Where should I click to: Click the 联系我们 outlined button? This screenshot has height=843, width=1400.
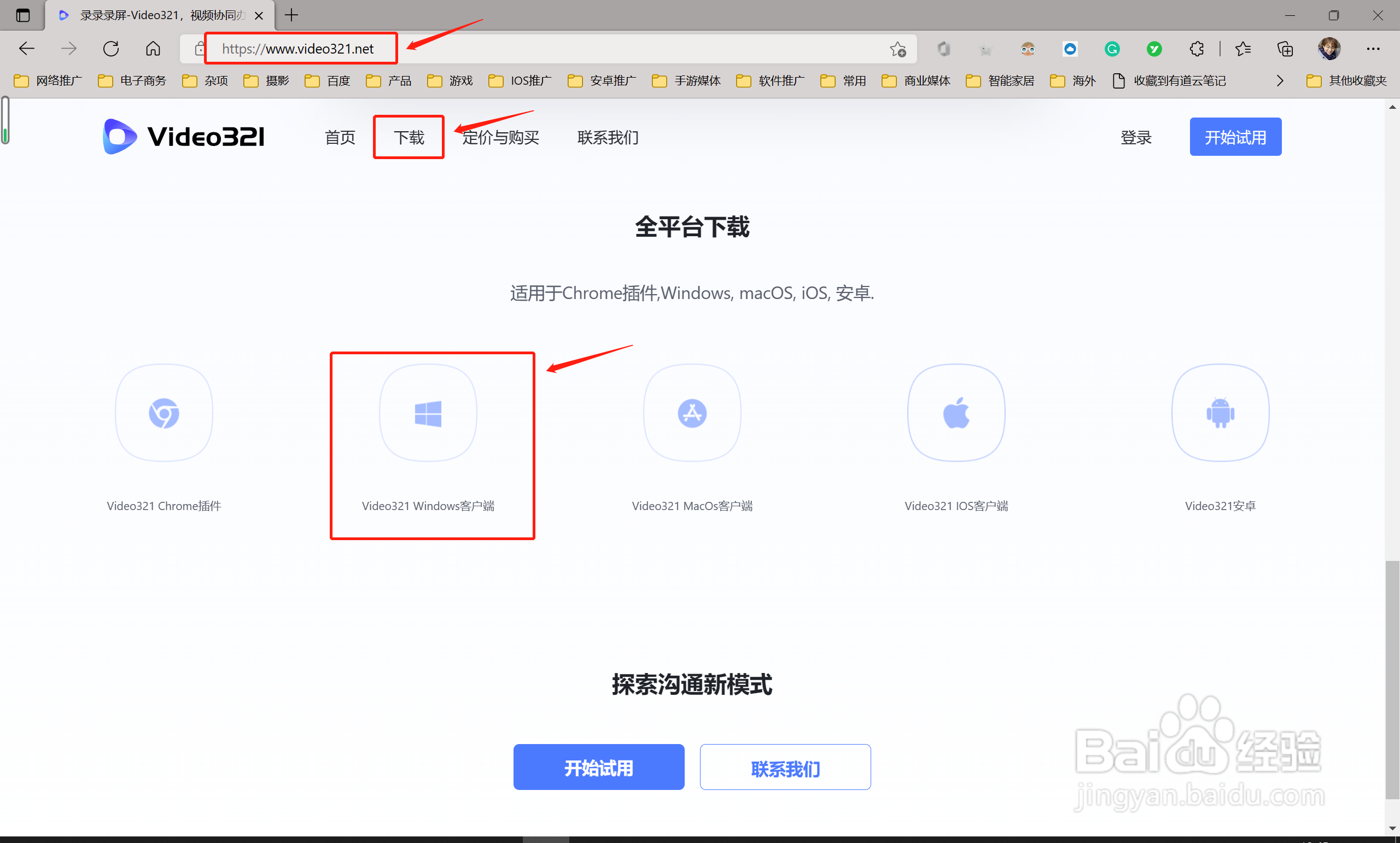tap(785, 767)
